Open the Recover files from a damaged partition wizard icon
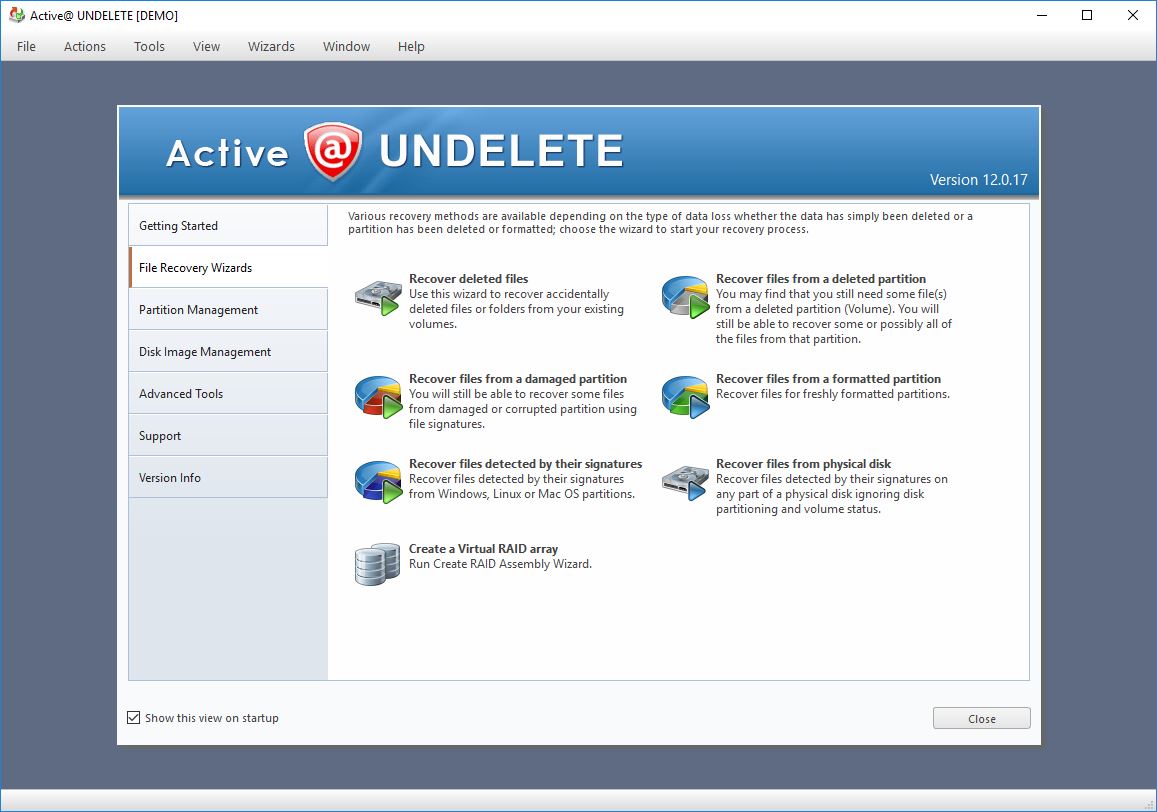This screenshot has width=1157, height=812. click(x=376, y=394)
